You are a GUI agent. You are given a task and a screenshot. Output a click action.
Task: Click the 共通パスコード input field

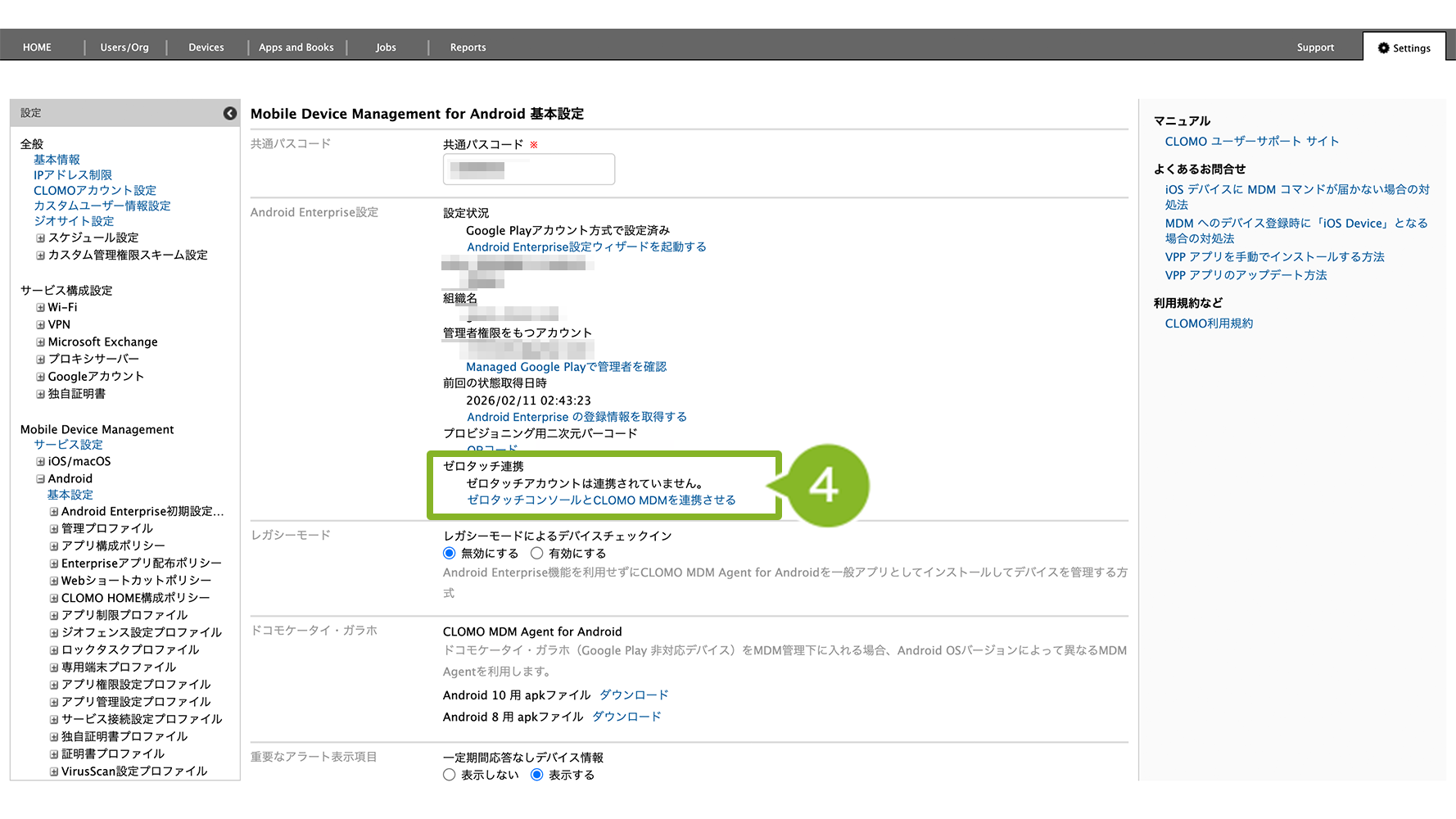(x=528, y=170)
